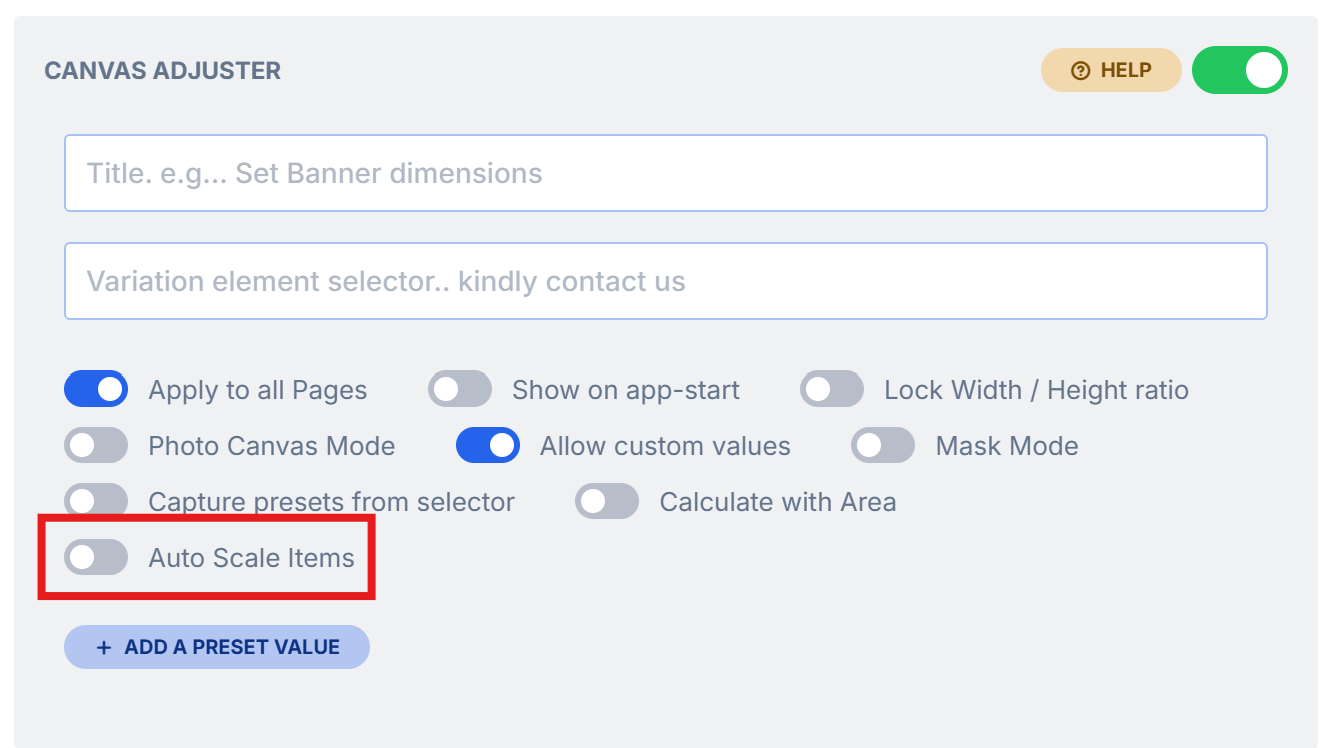Disable the Canvas Adjuster master switch
This screenshot has height=748, width=1334.
pos(1239,71)
